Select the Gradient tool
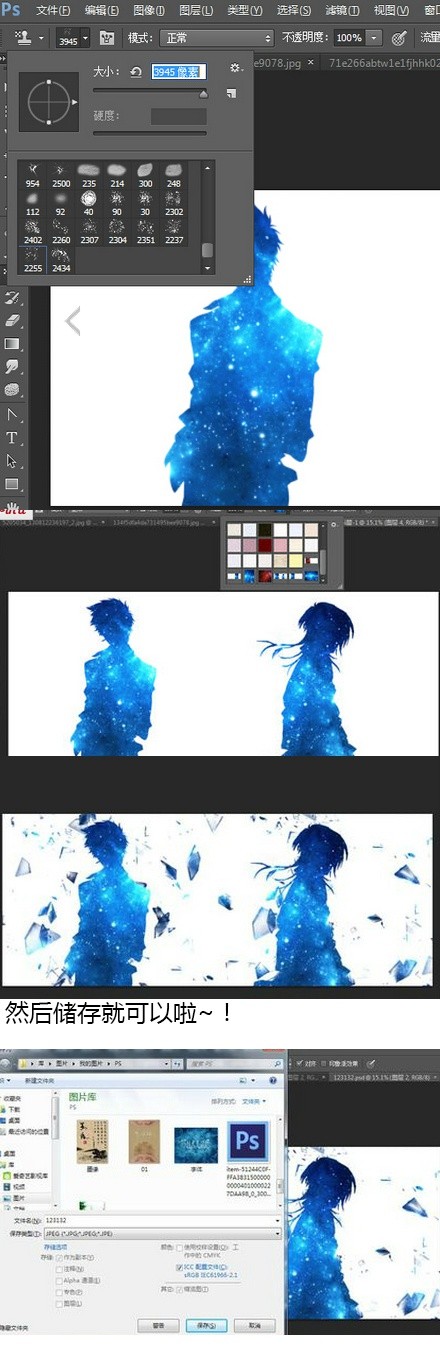The height and width of the screenshot is (1346, 440). click(13, 344)
